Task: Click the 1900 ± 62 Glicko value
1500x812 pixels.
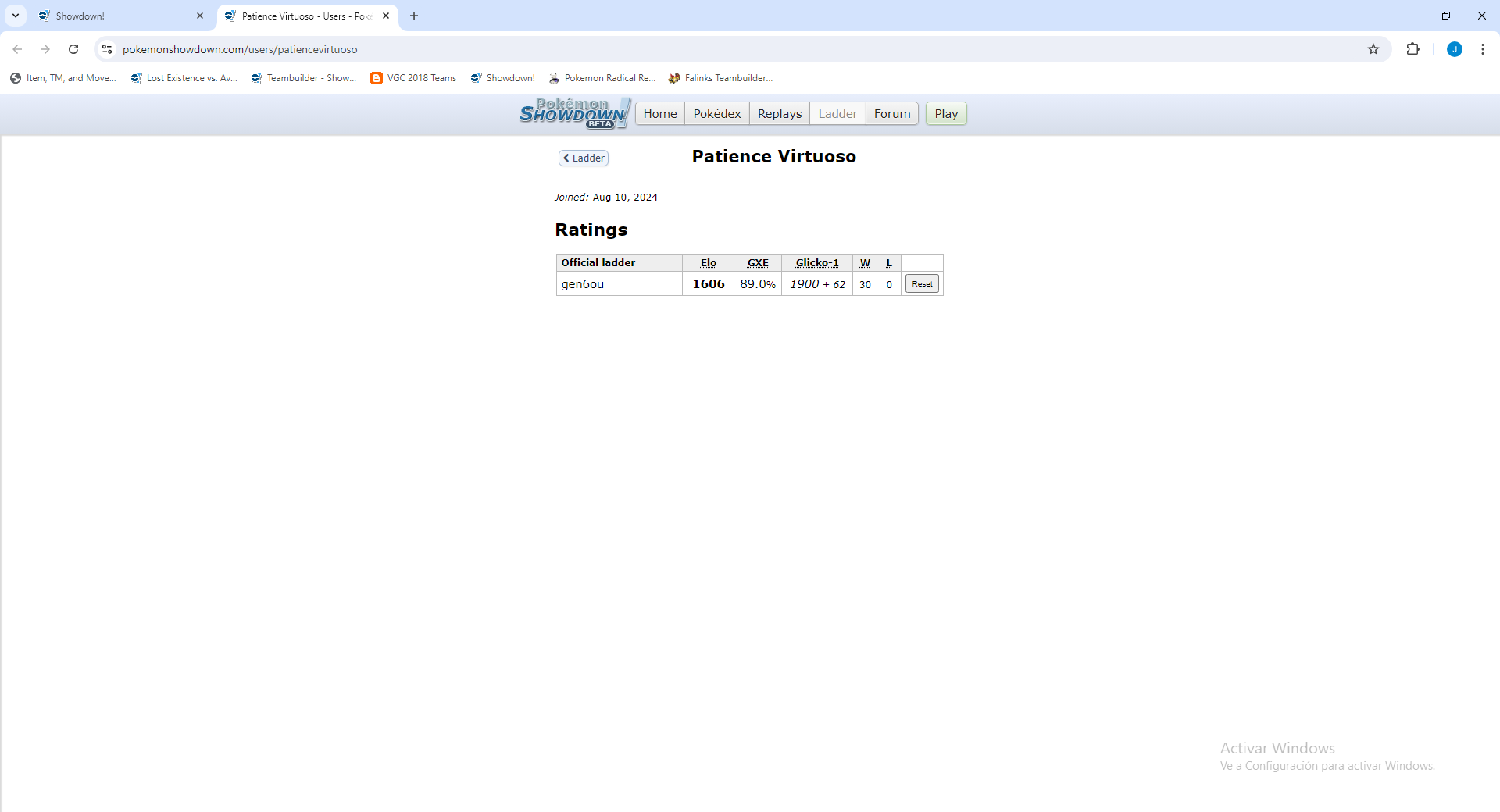Action: pyautogui.click(x=817, y=284)
